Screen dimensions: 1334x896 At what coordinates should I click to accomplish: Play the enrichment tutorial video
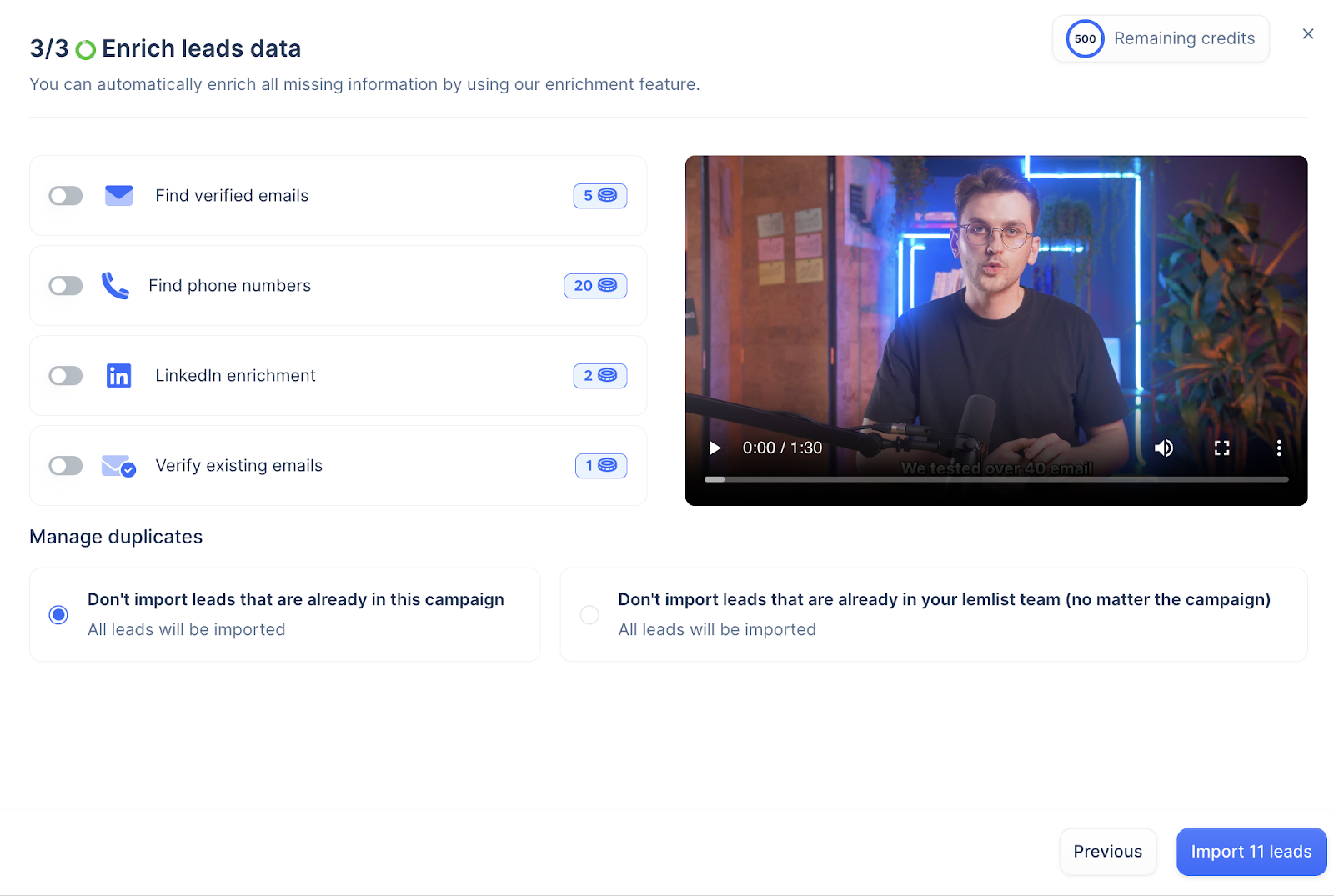[715, 448]
